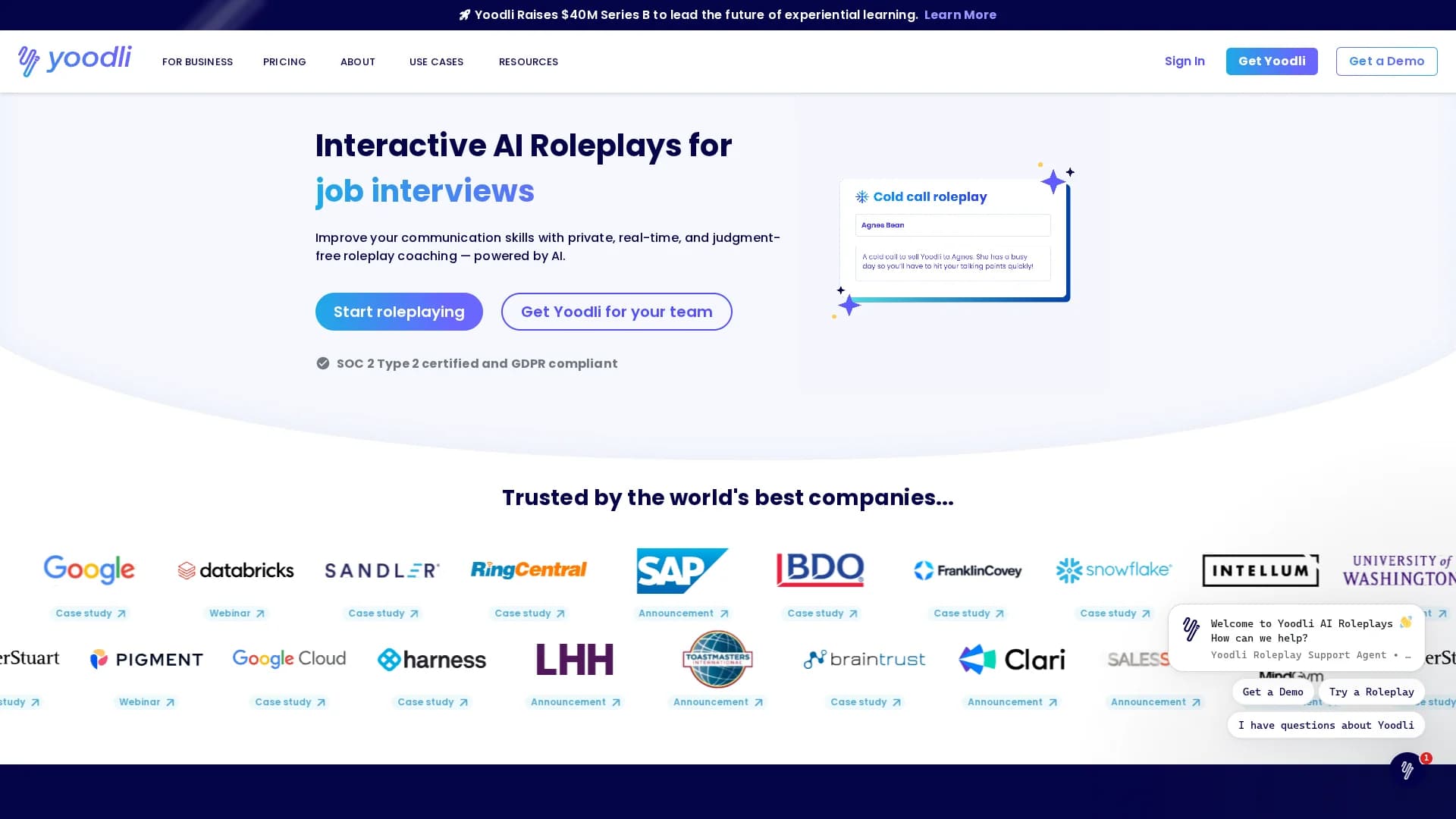
Task: Click the Intellum logo
Action: [1260, 570]
